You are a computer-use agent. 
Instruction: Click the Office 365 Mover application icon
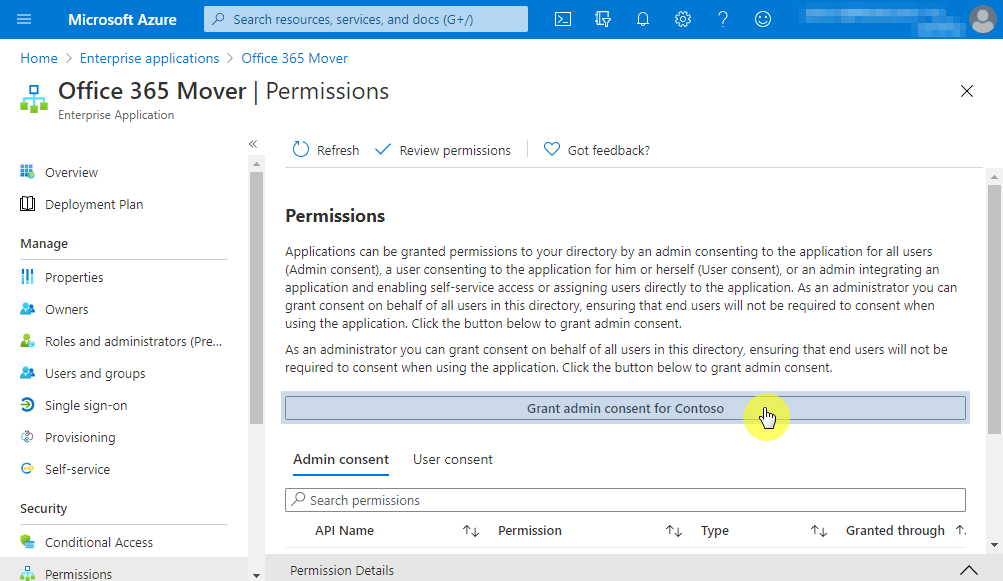coord(33,99)
